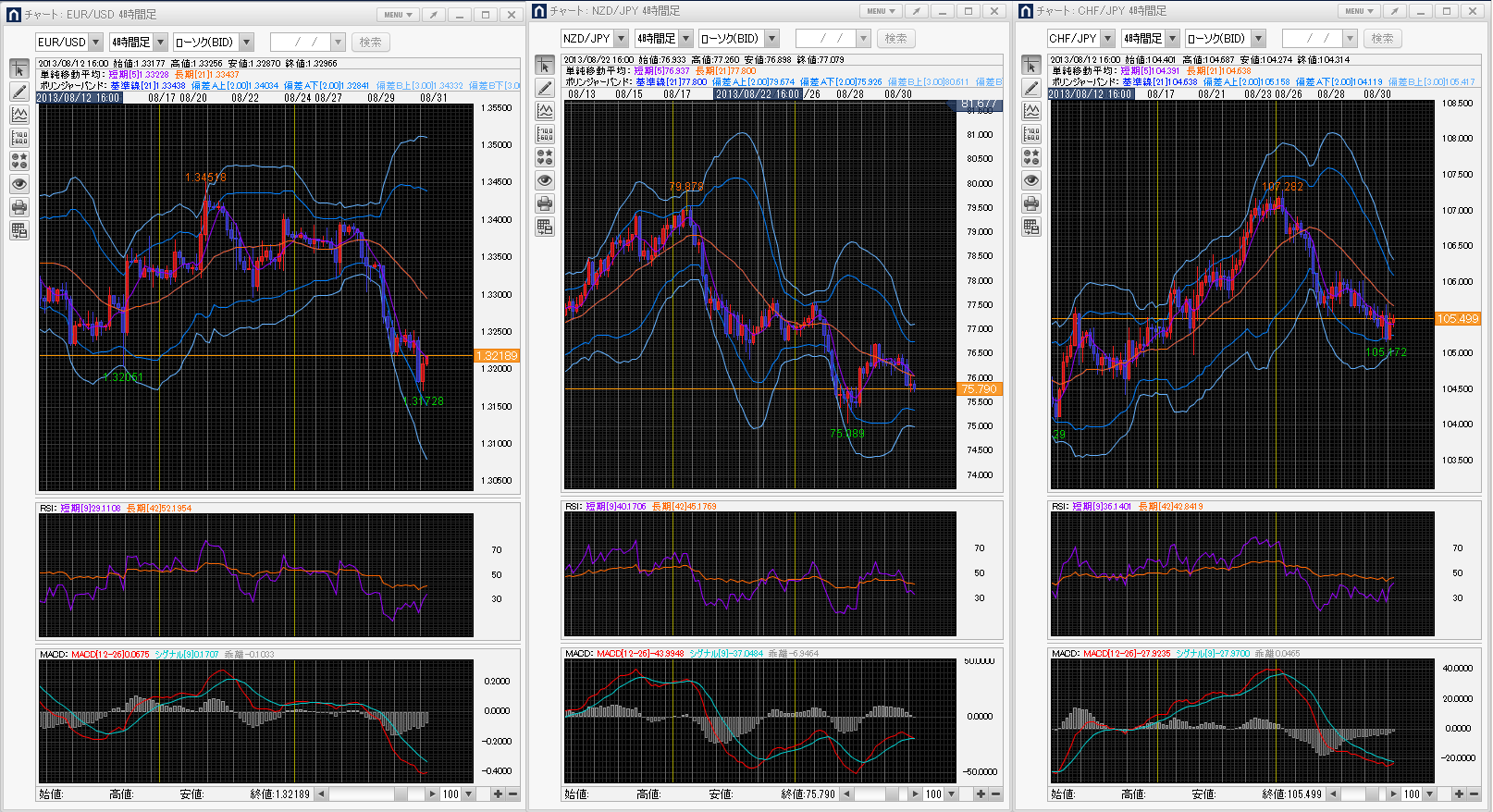Open technical indicator settings in CHF/JPY chart
The image size is (1493, 812).
[1031, 111]
